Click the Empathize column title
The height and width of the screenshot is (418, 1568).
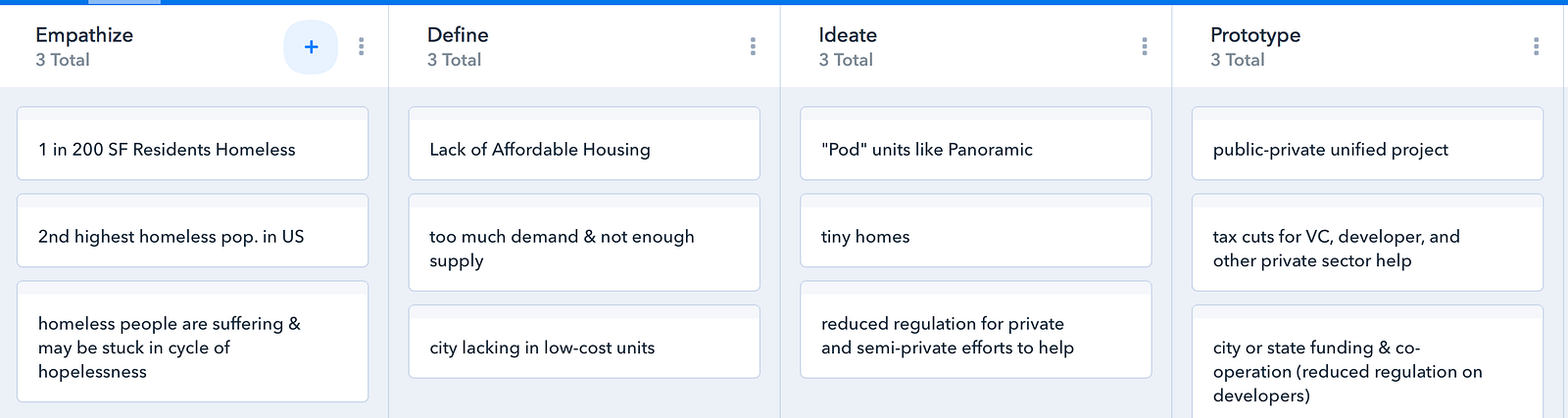click(x=84, y=35)
